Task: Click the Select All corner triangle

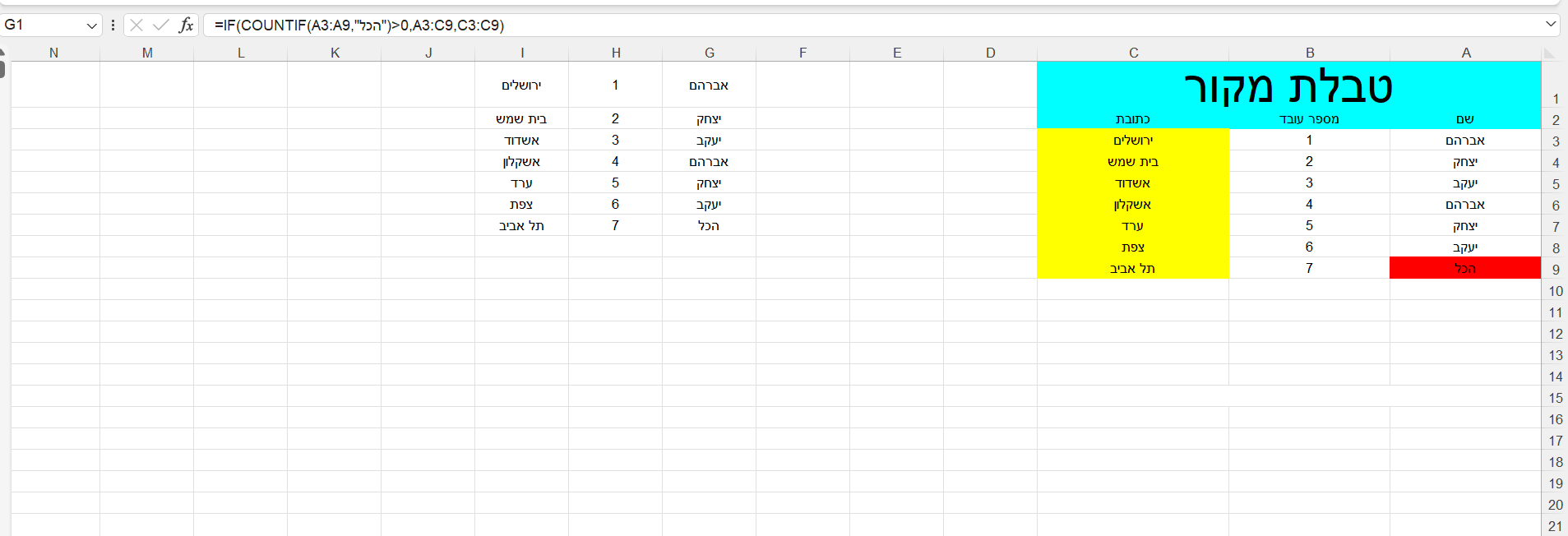Action: [x=1550, y=53]
